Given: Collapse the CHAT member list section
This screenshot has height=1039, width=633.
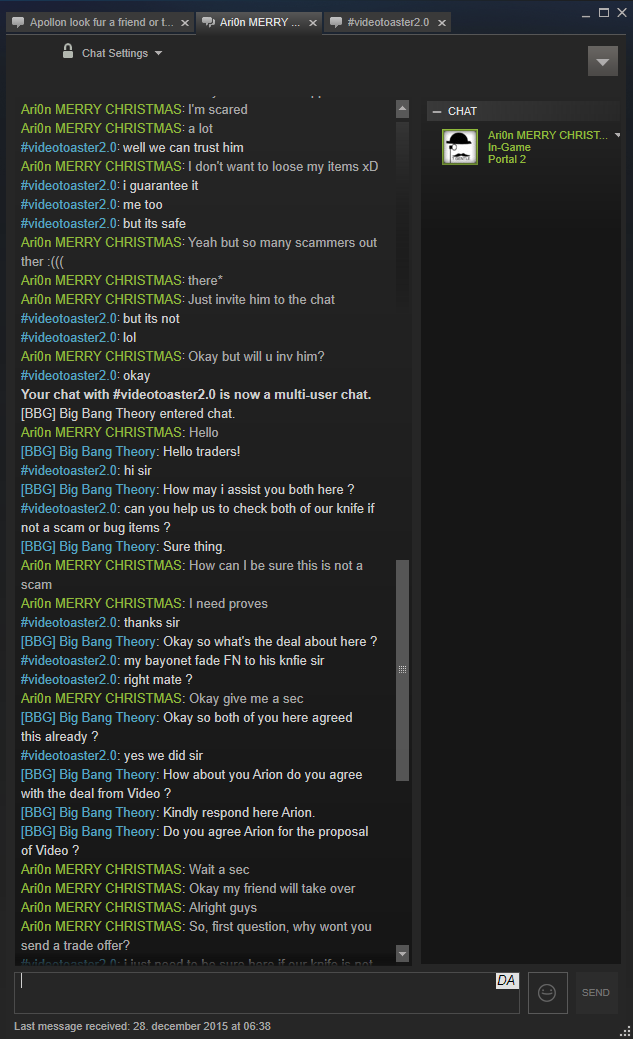Looking at the screenshot, I should pos(437,111).
